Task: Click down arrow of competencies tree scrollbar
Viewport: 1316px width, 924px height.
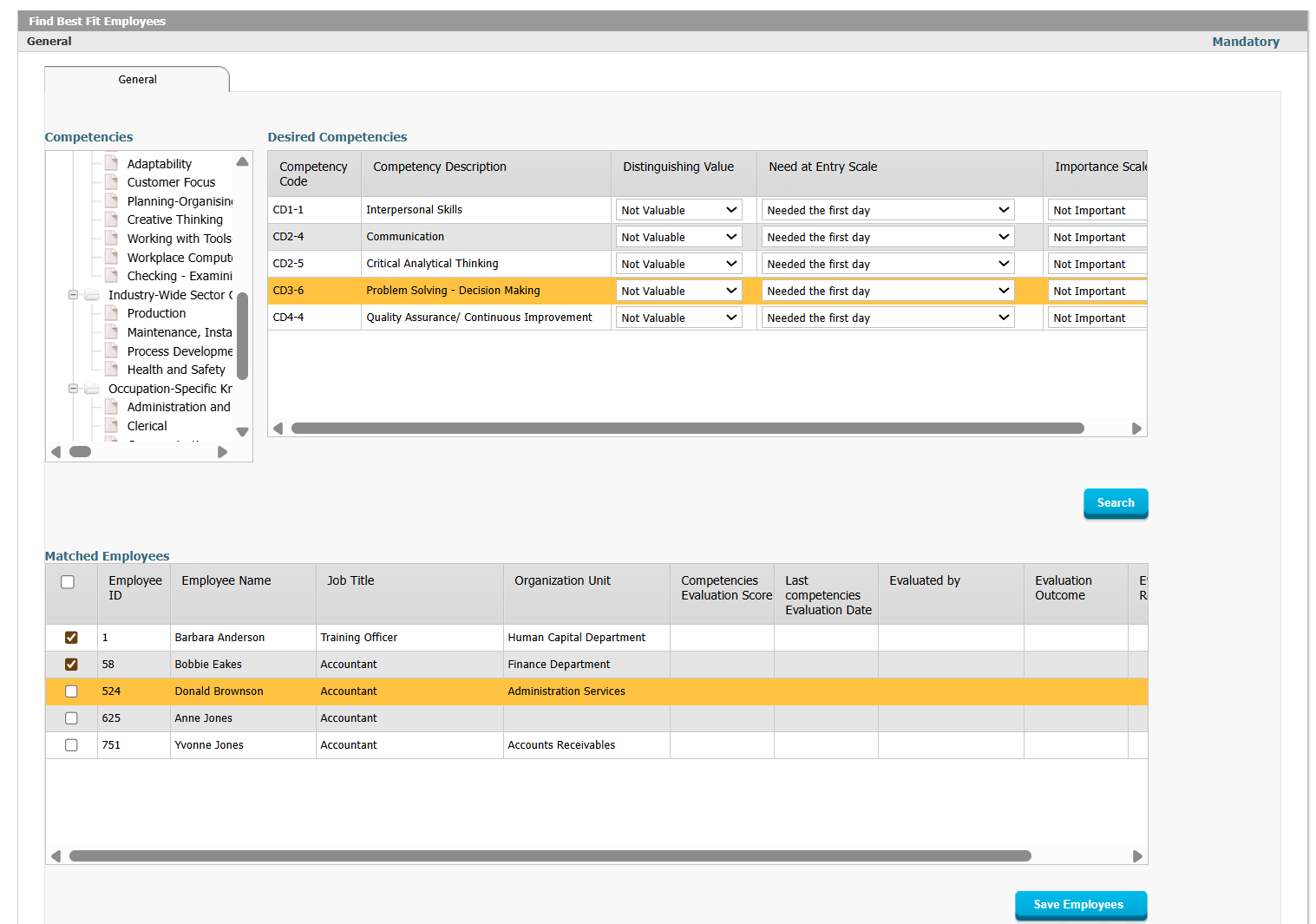Action: click(x=243, y=431)
